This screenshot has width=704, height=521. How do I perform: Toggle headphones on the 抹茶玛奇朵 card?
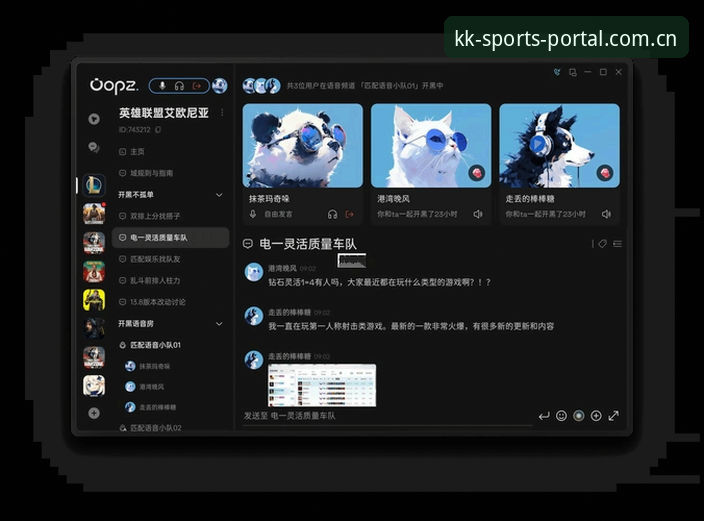click(332, 214)
